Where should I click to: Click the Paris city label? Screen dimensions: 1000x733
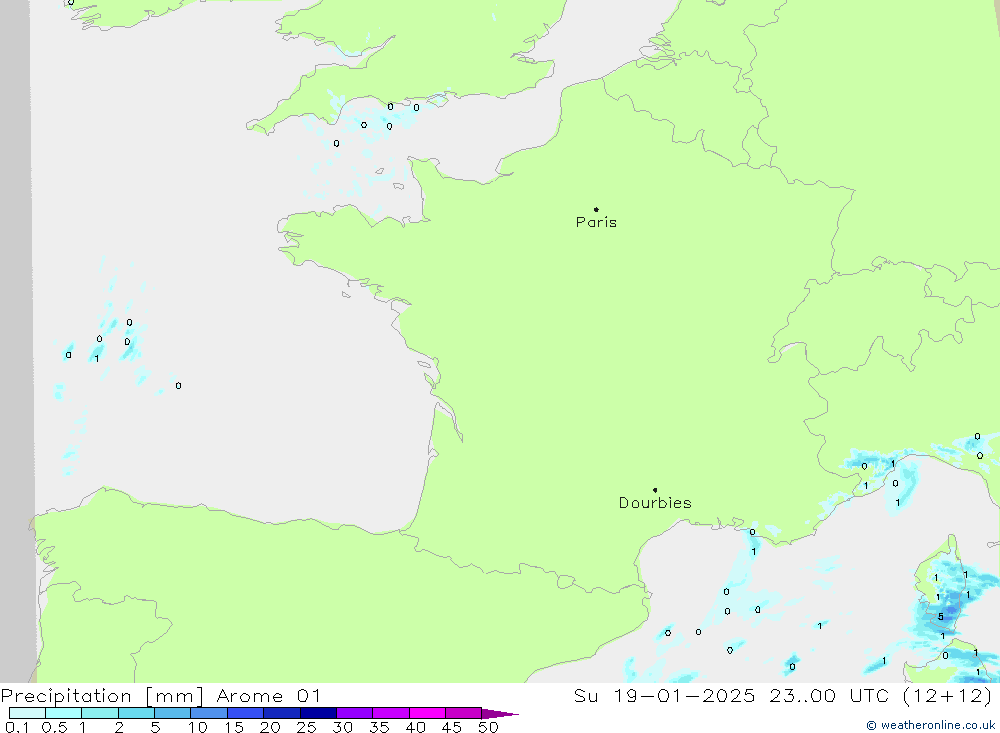pos(596,222)
